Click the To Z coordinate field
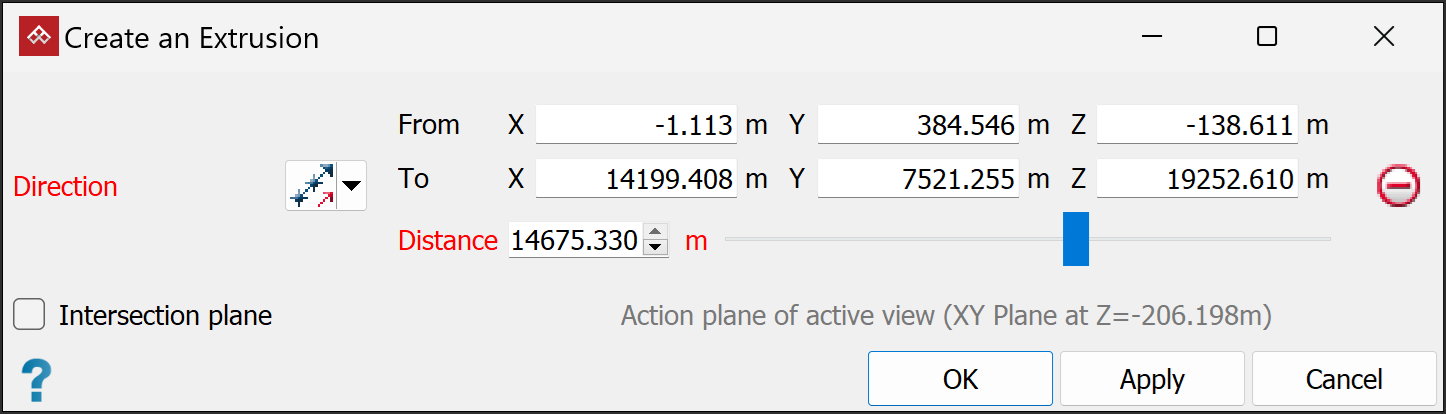The height and width of the screenshot is (414, 1446). coord(1197,179)
